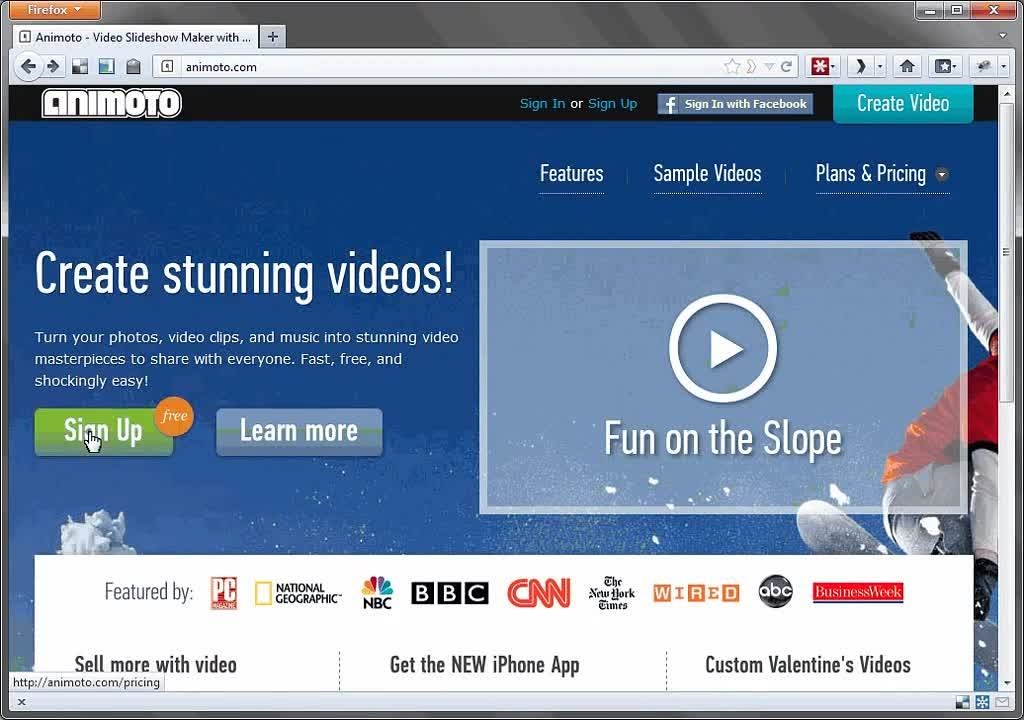Click the New York Times logo

[x=612, y=593]
